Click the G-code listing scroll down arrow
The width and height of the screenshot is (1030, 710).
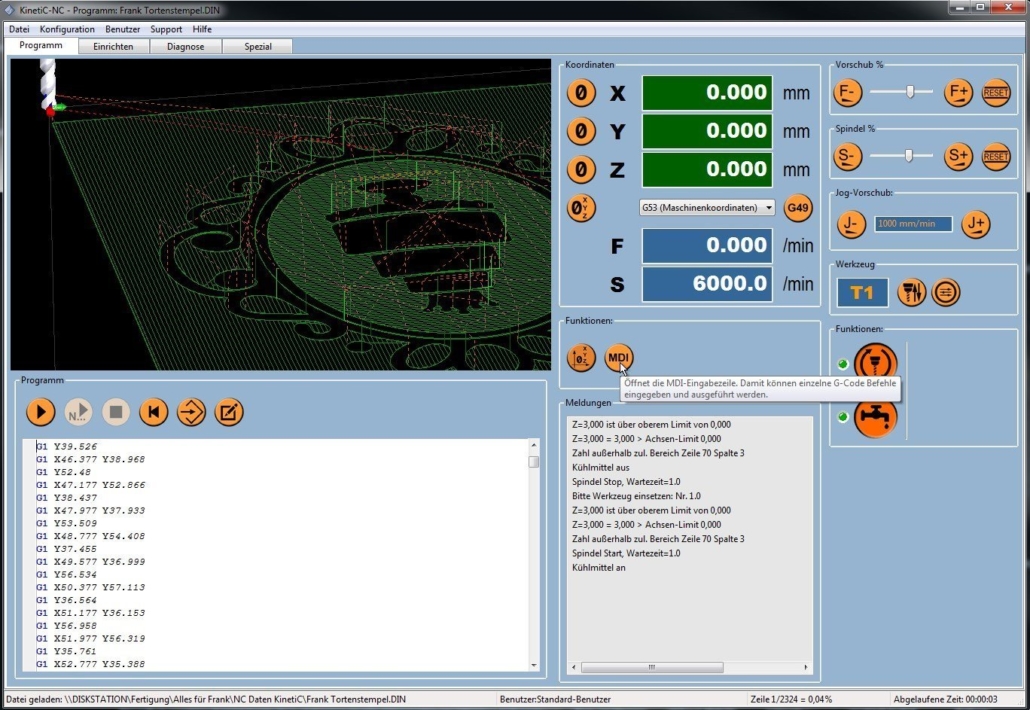533,665
